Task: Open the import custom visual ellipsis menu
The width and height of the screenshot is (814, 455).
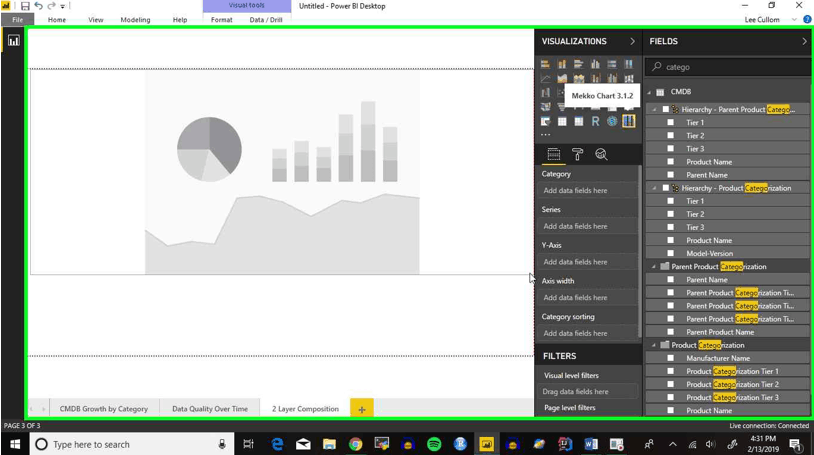Action: click(545, 135)
